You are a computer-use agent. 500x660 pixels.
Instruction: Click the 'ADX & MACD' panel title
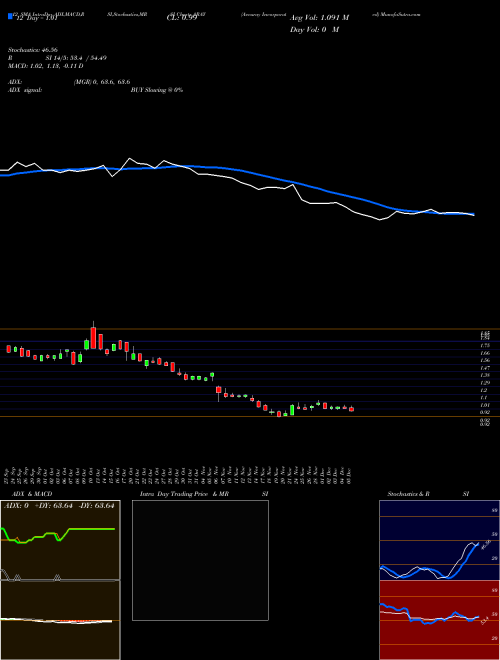32,494
